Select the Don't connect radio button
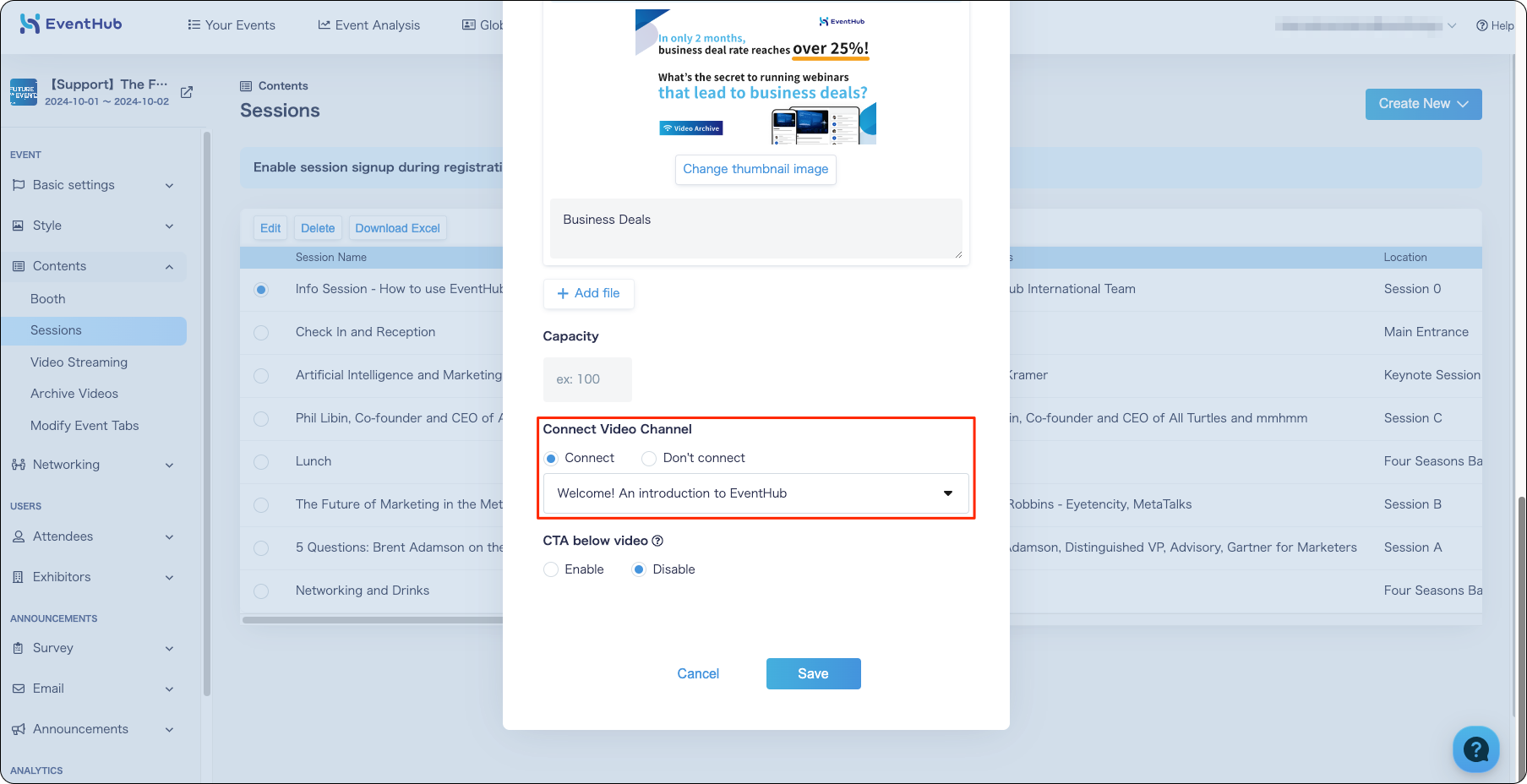The height and width of the screenshot is (784, 1527). pos(649,459)
